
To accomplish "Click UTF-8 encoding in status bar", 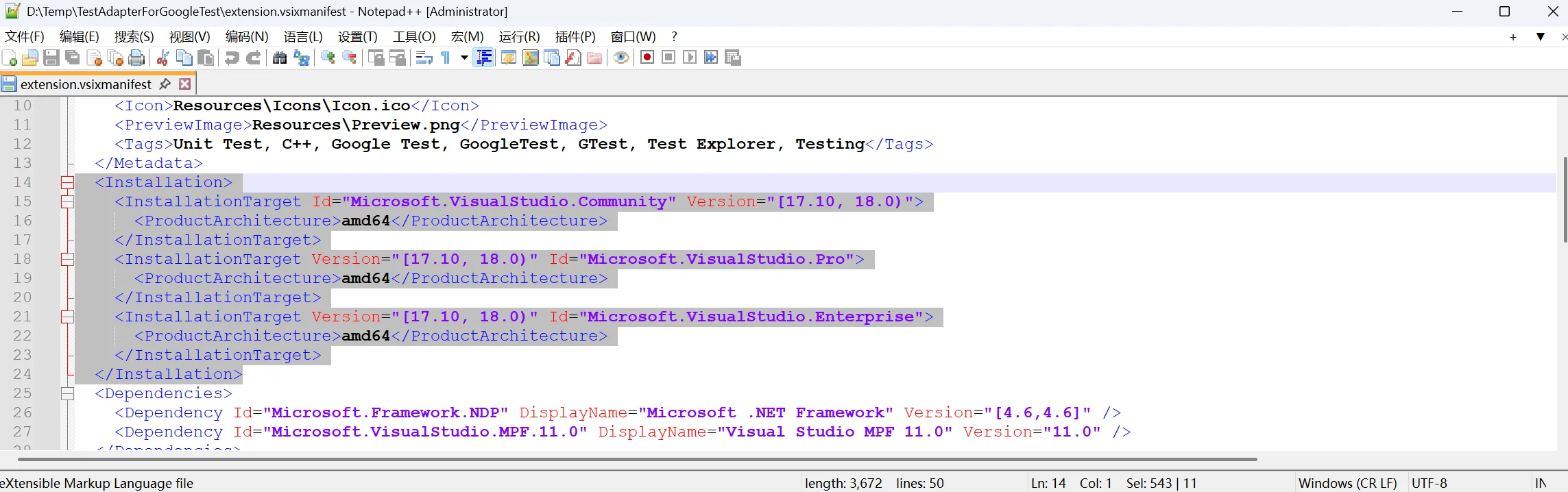I will click(1430, 483).
